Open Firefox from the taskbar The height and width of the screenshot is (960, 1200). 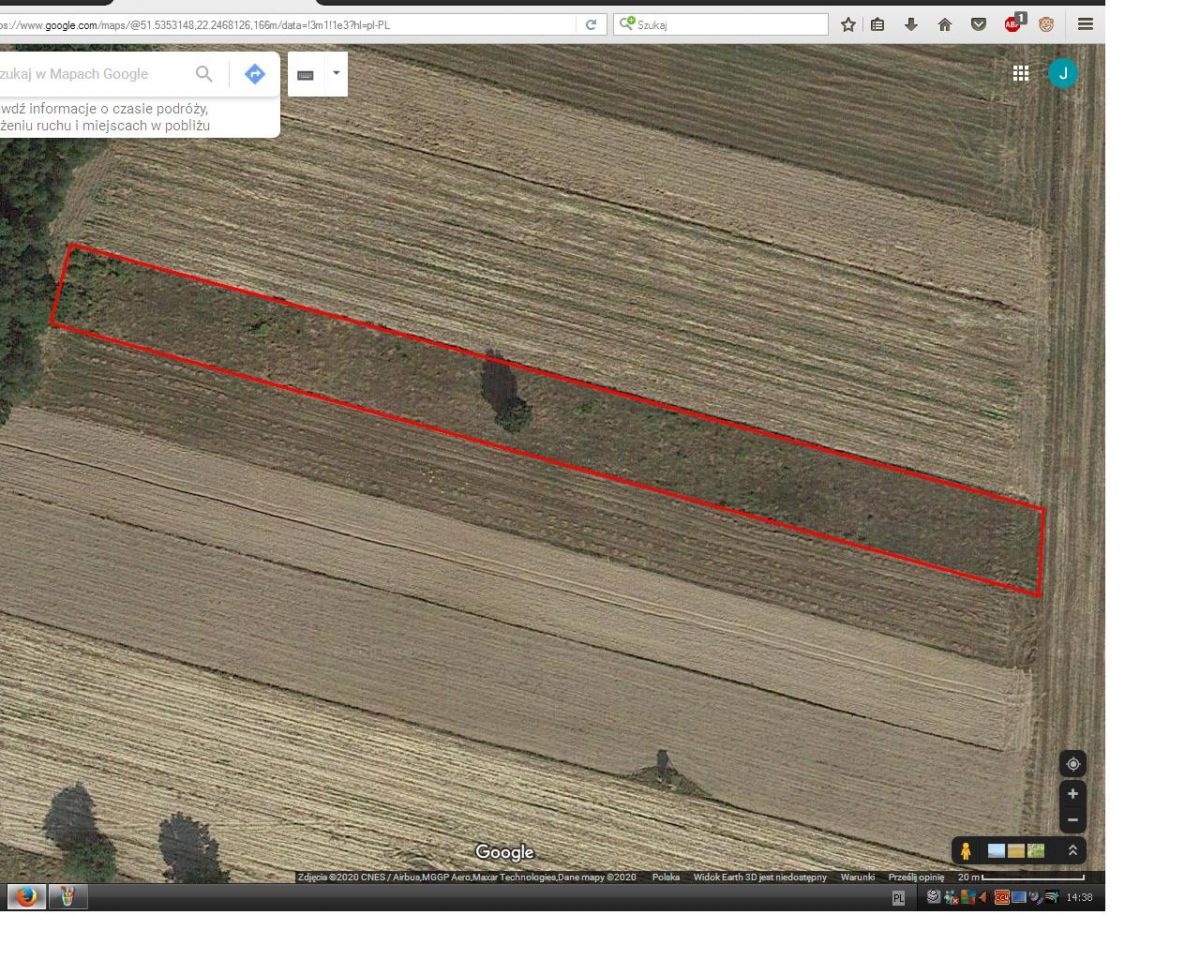coord(26,897)
